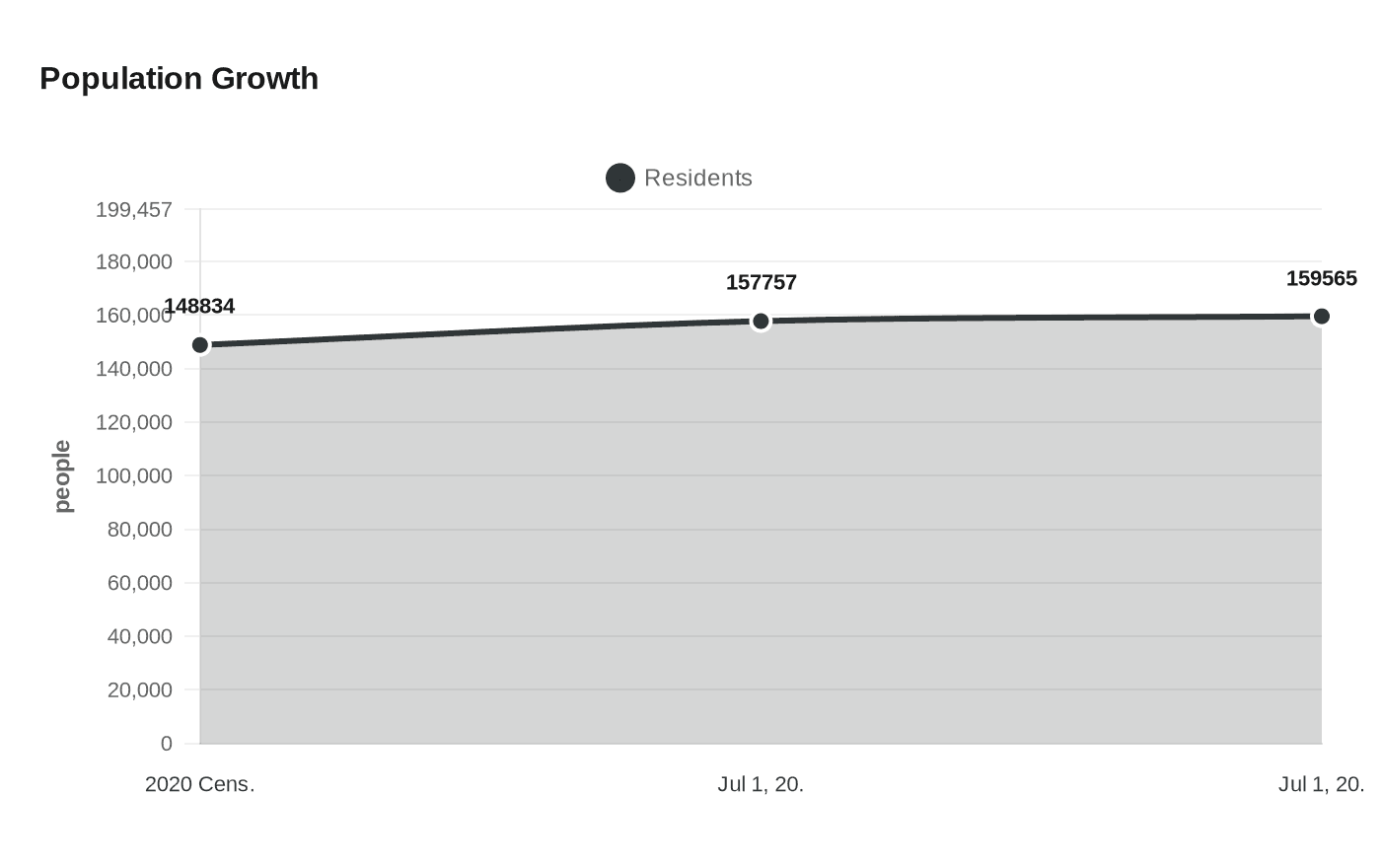Select the "people" y-axis title
Image resolution: width=1381 pixels, height=868 pixels.
[x=62, y=476]
